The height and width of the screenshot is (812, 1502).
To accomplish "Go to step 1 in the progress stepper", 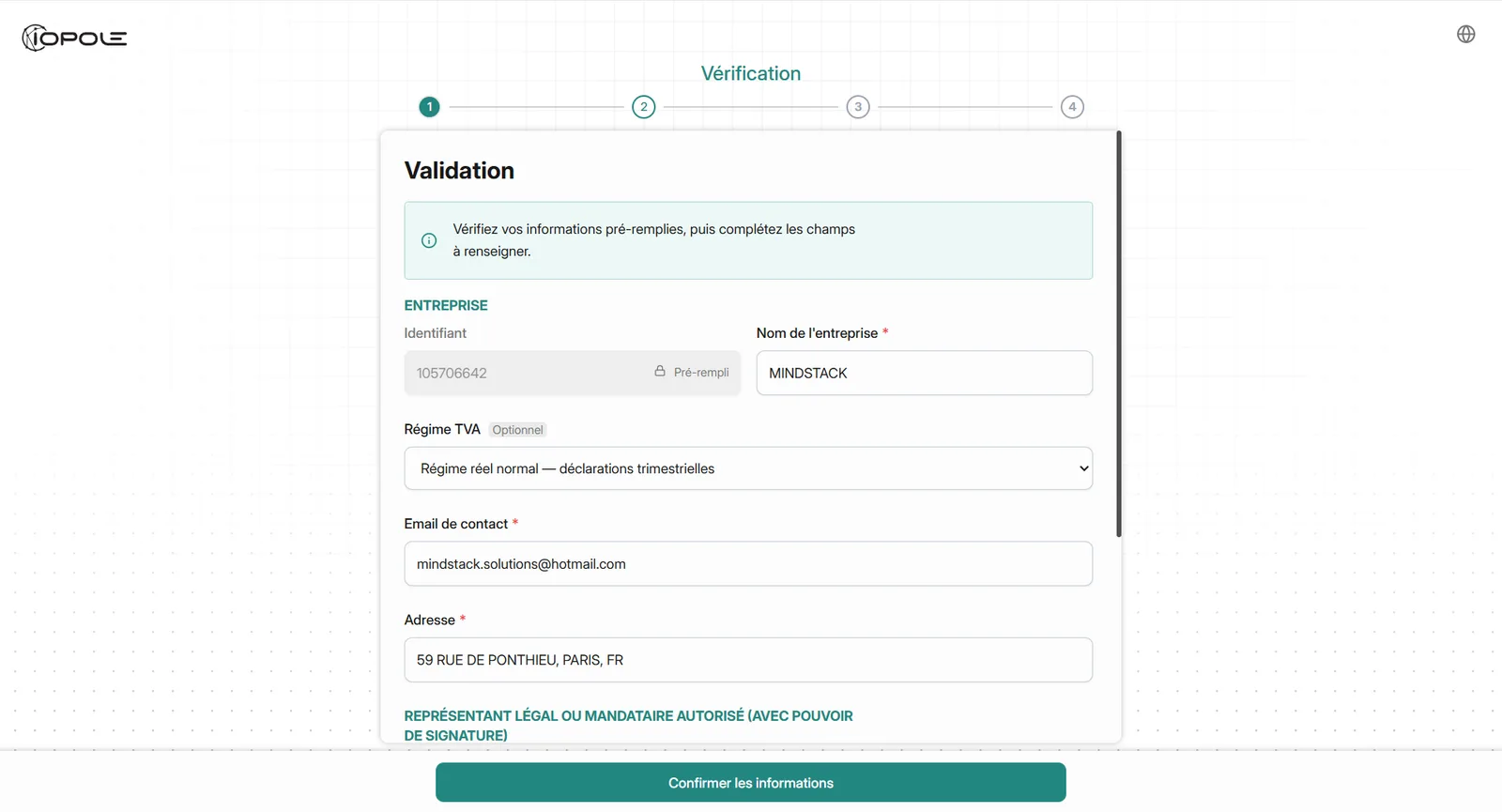I will pos(429,107).
